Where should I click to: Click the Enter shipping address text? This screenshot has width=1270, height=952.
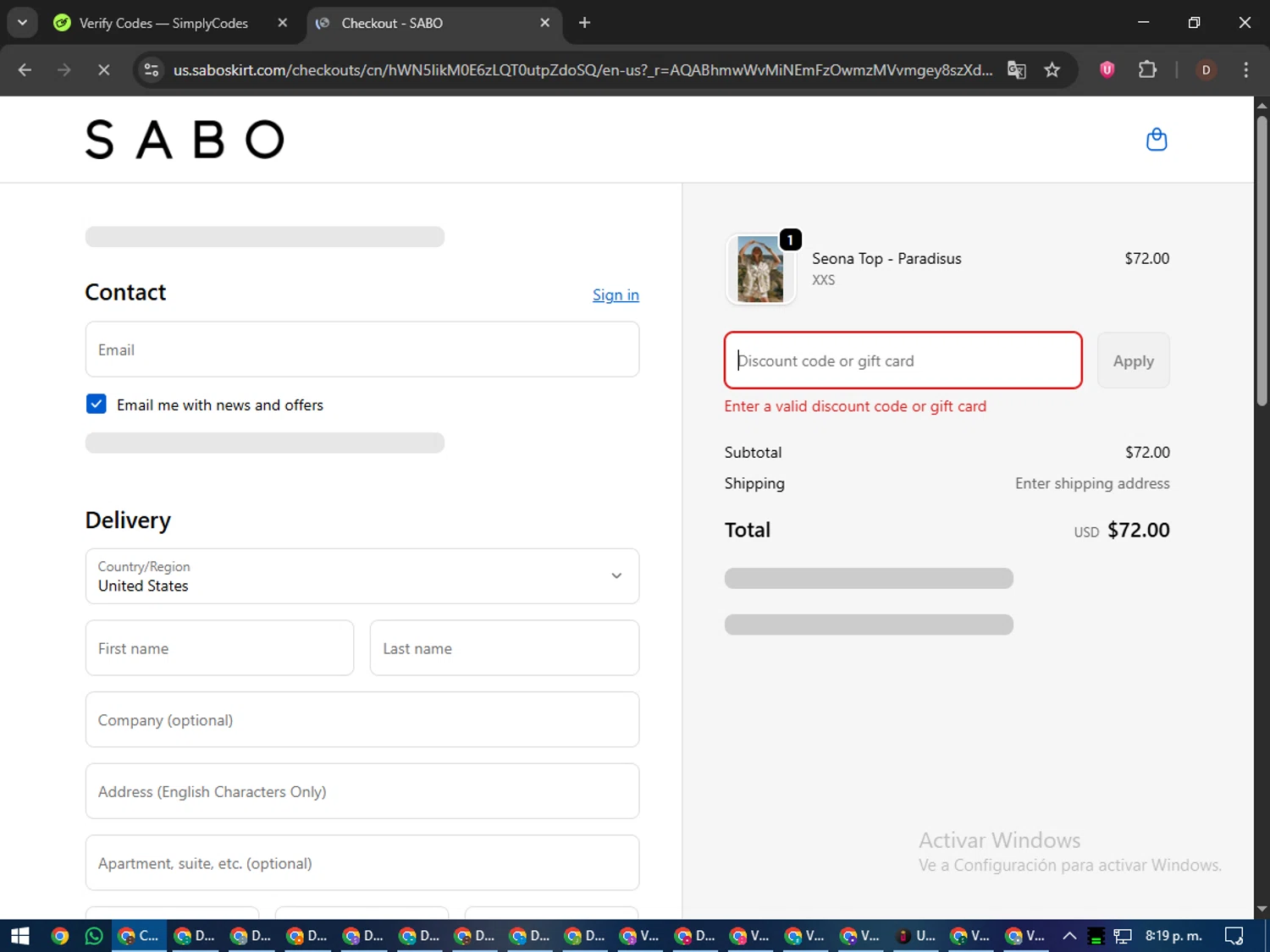1092,483
